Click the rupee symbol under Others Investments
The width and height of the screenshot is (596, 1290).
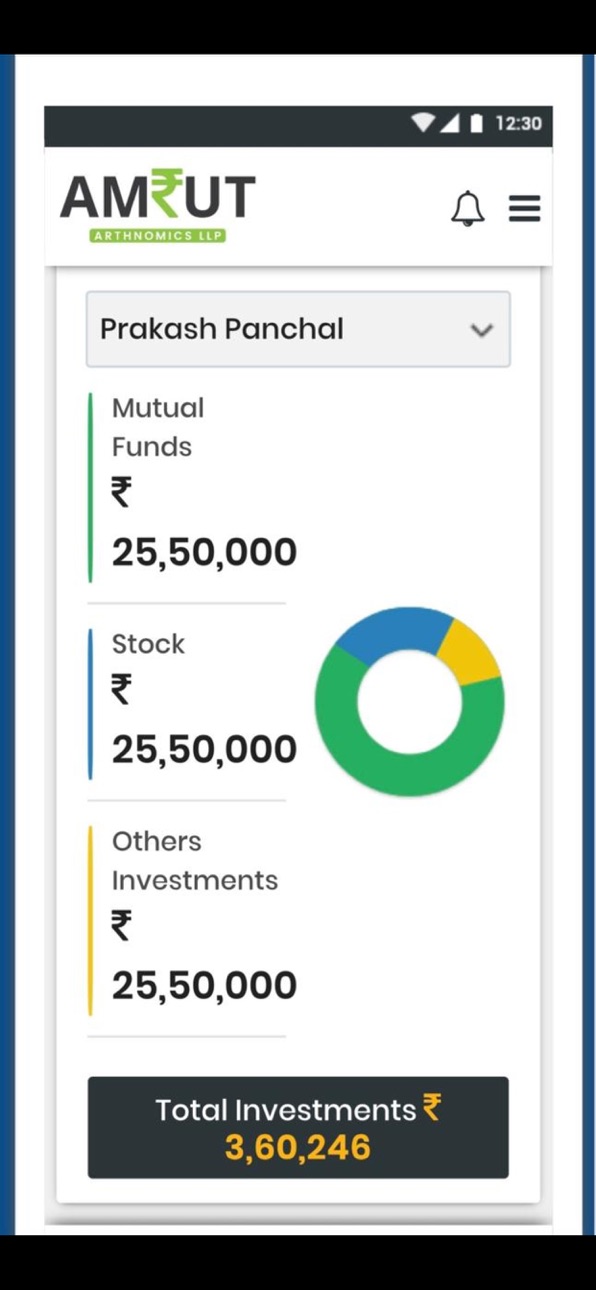(121, 926)
